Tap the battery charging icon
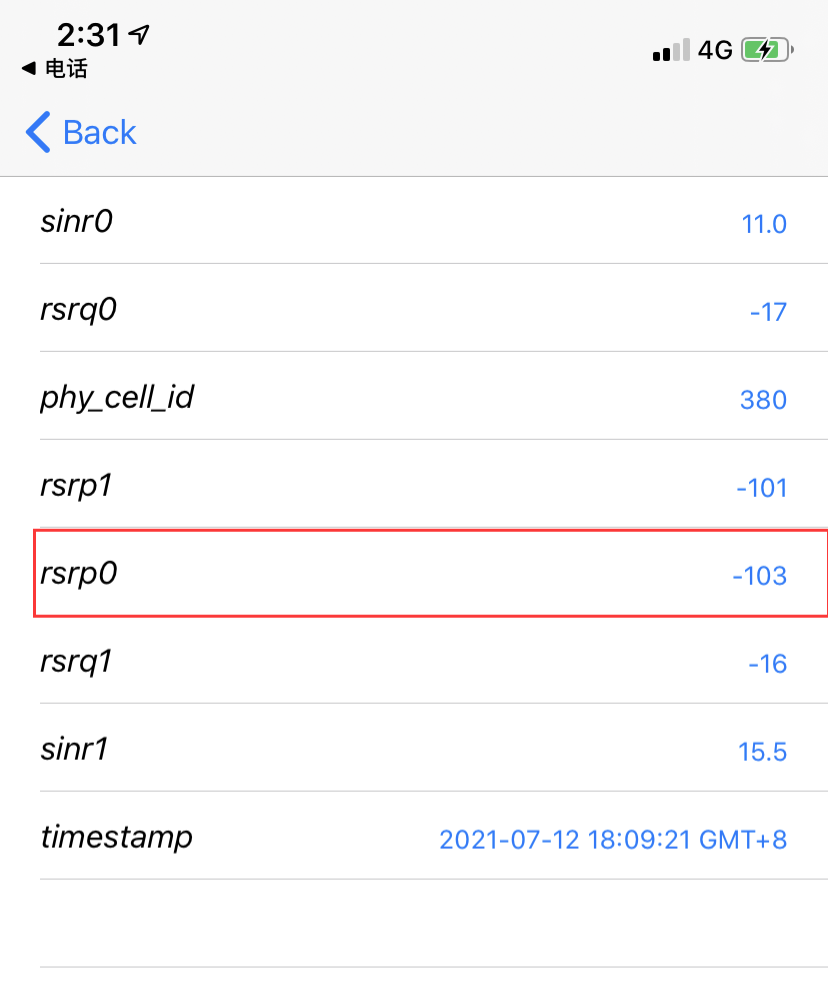This screenshot has width=828, height=997. (767, 50)
